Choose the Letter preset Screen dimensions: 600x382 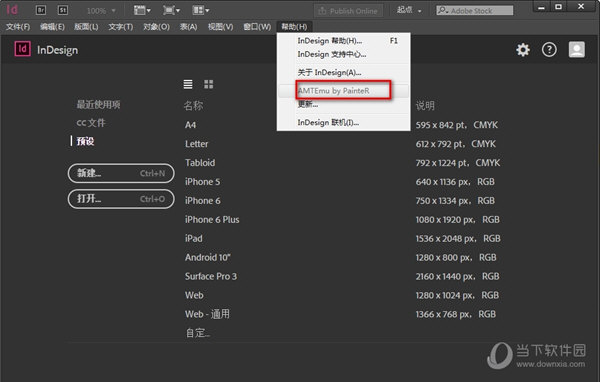pyautogui.click(x=197, y=144)
